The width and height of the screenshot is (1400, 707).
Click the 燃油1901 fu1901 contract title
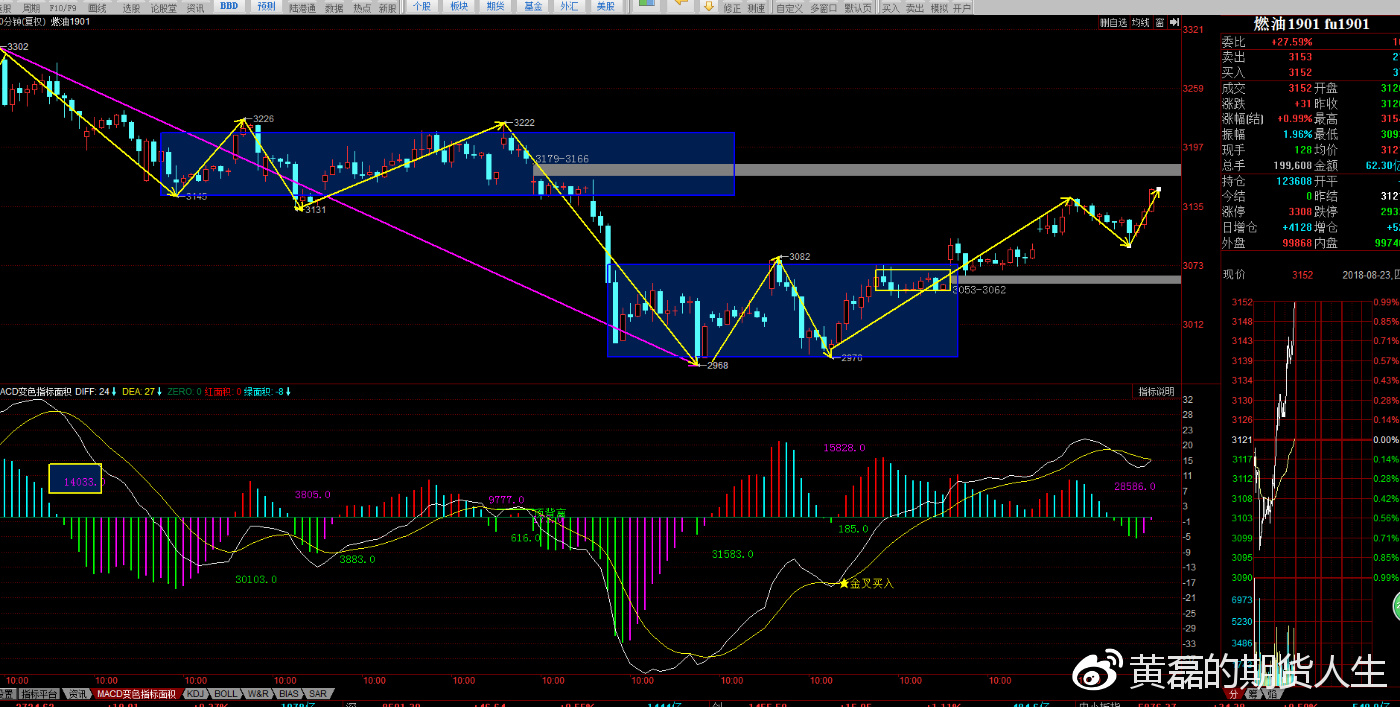(1311, 24)
